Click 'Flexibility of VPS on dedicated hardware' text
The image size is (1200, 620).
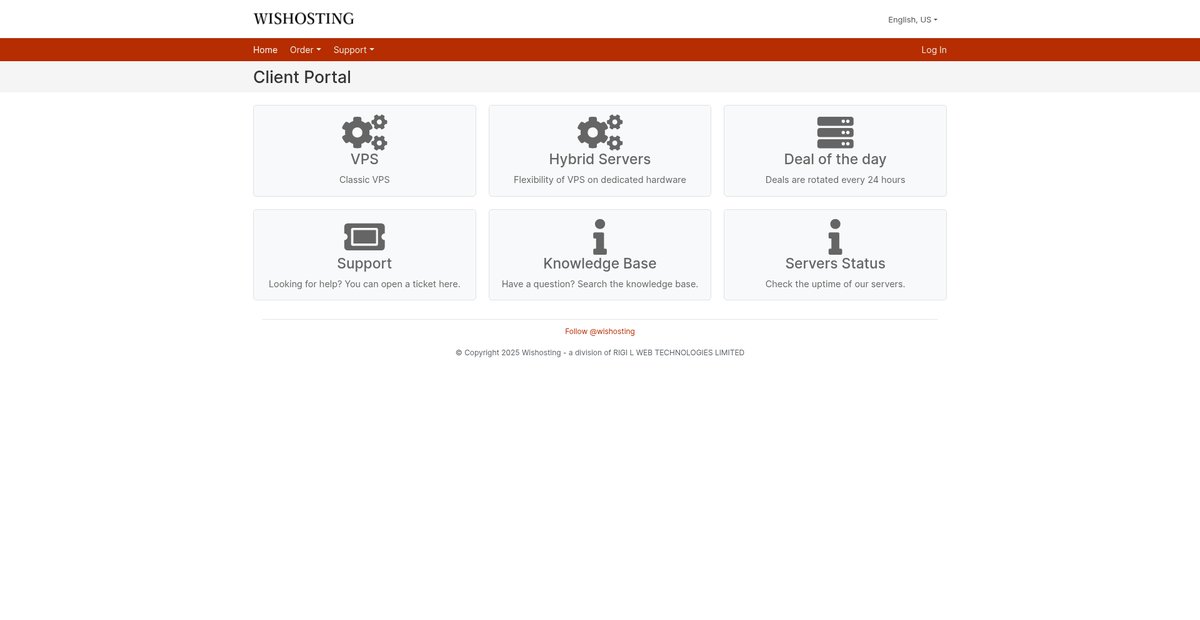(600, 180)
